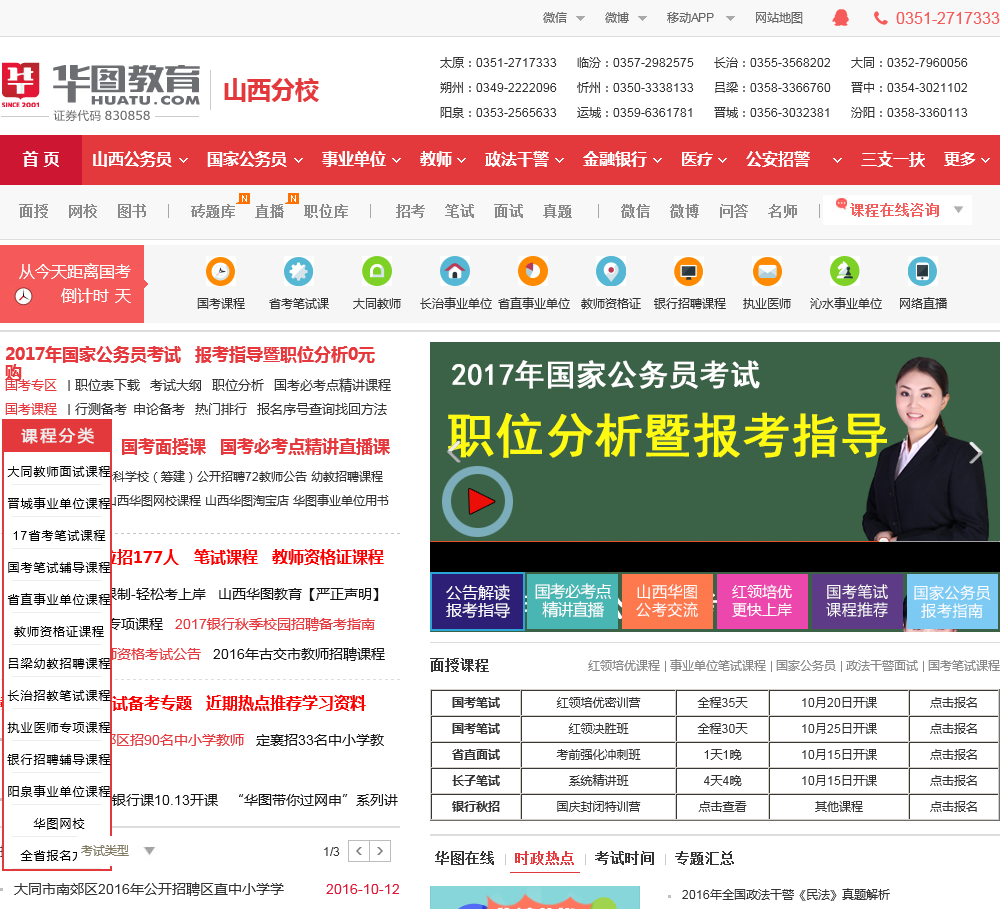The image size is (1000, 909).
Task: Open the 网络直播 tablet icon
Action: click(923, 272)
